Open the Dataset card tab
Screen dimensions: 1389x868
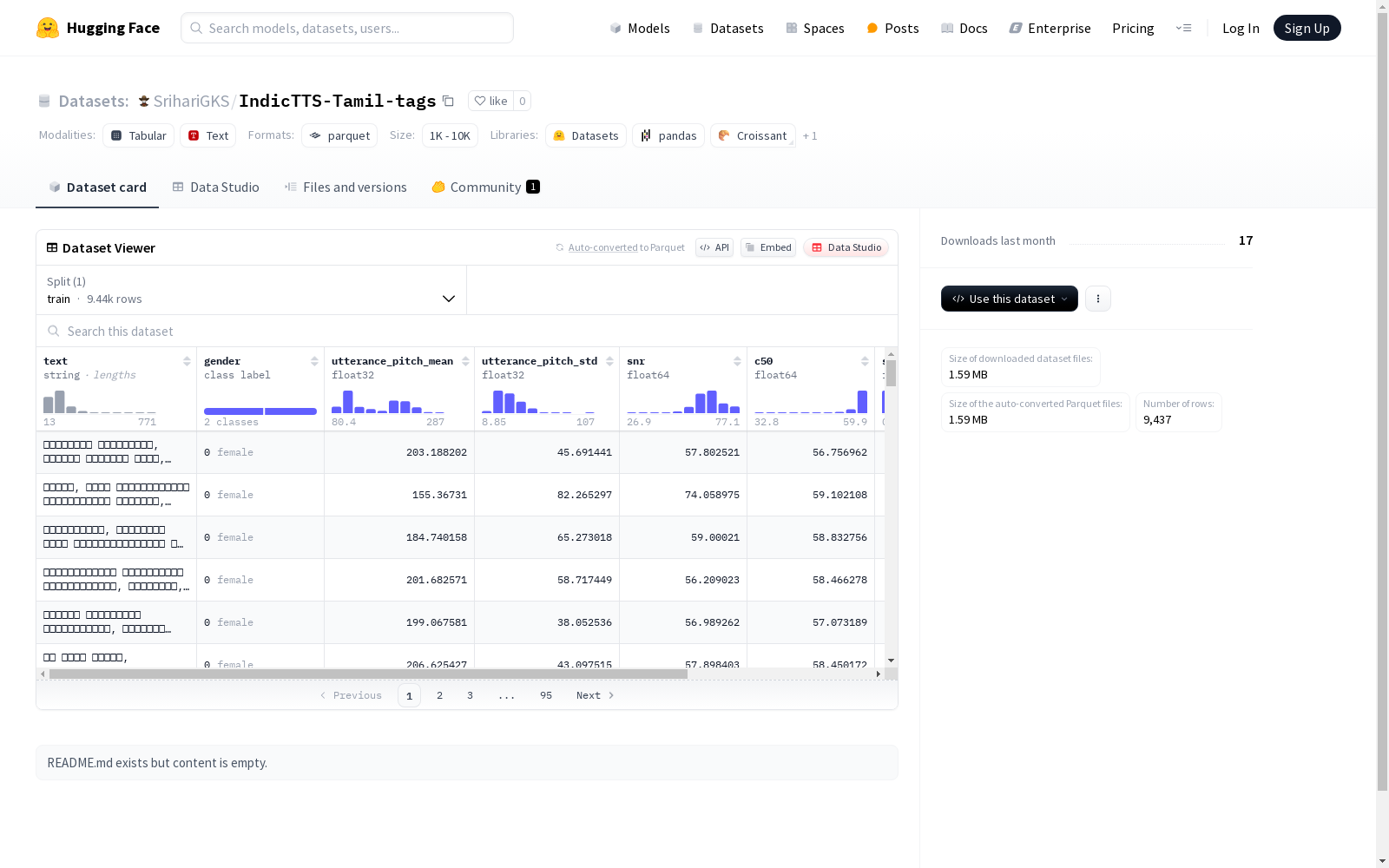[97, 187]
